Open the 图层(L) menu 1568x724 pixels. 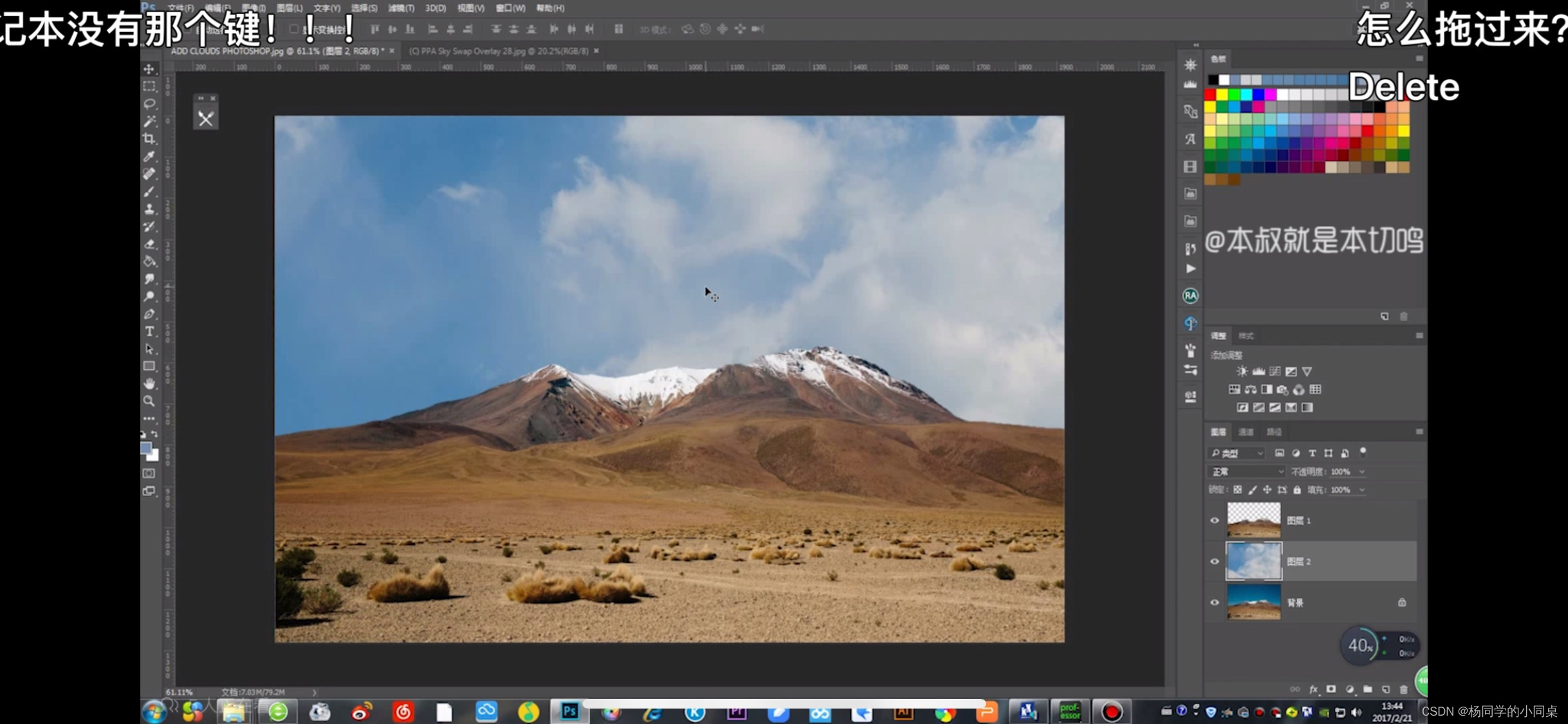289,8
